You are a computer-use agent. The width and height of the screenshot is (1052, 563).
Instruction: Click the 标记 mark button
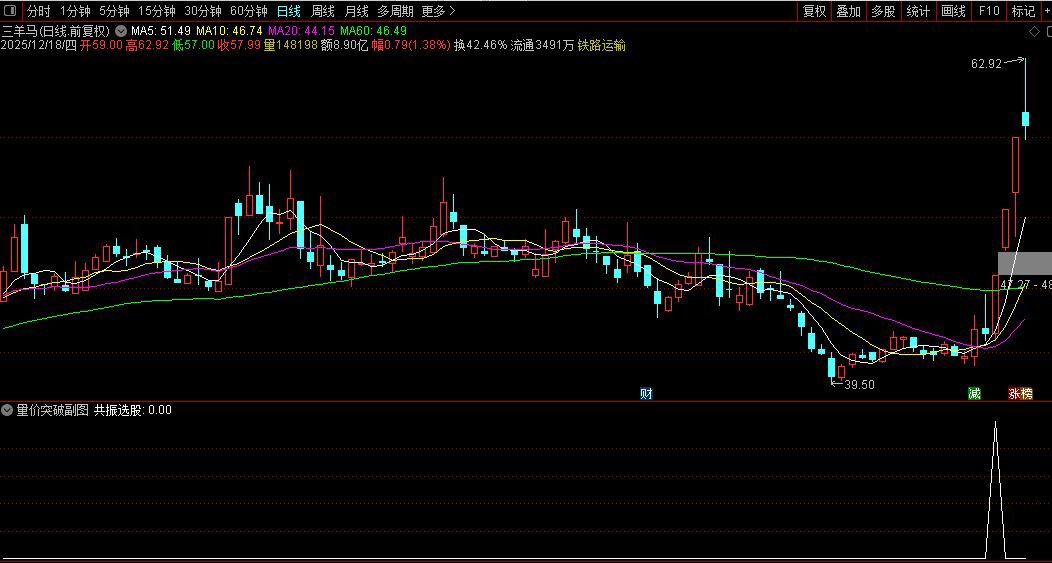pos(1023,11)
